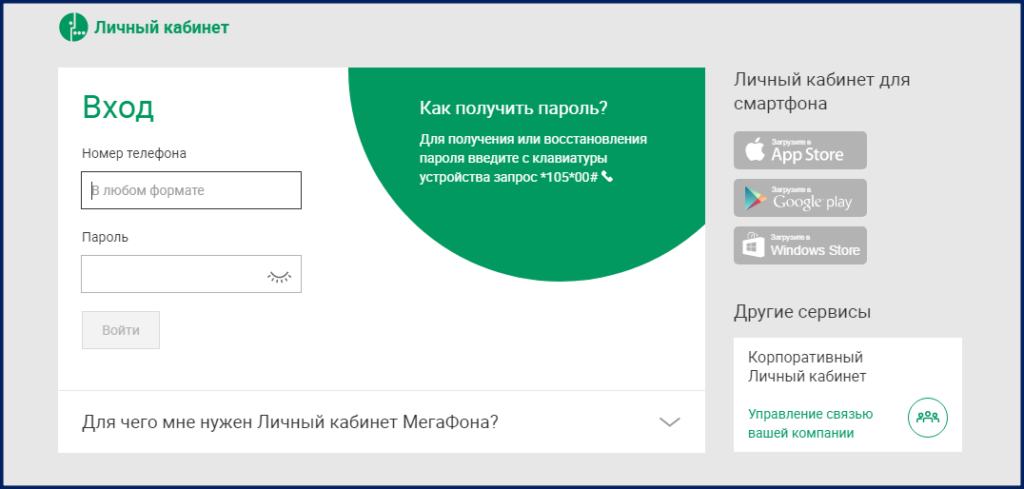Click the "Пароль" field label
The height and width of the screenshot is (489, 1024).
105,237
